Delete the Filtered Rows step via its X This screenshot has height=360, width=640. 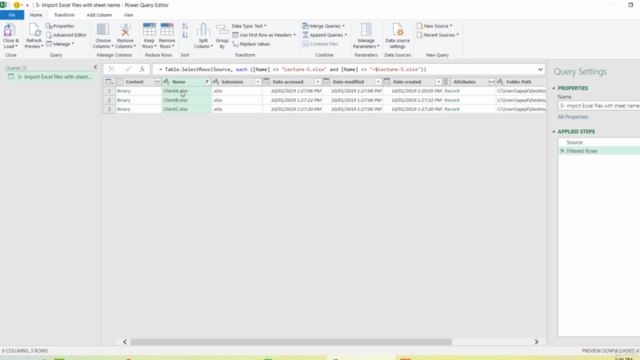[x=562, y=151]
